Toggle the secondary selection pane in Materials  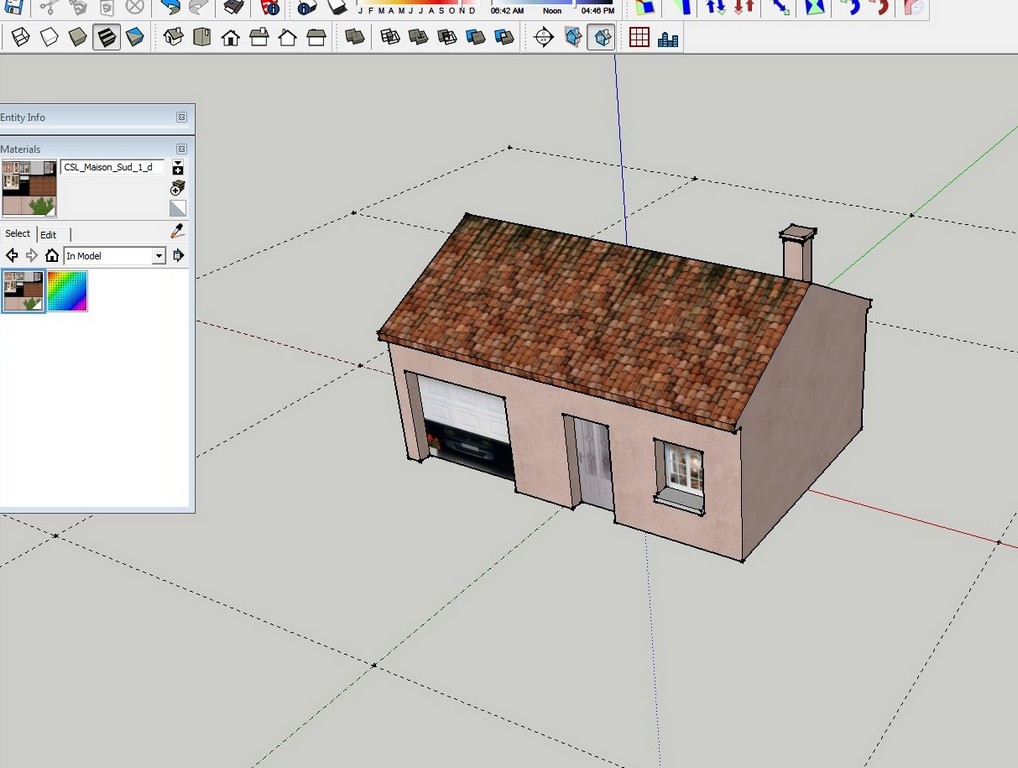pyautogui.click(x=177, y=207)
